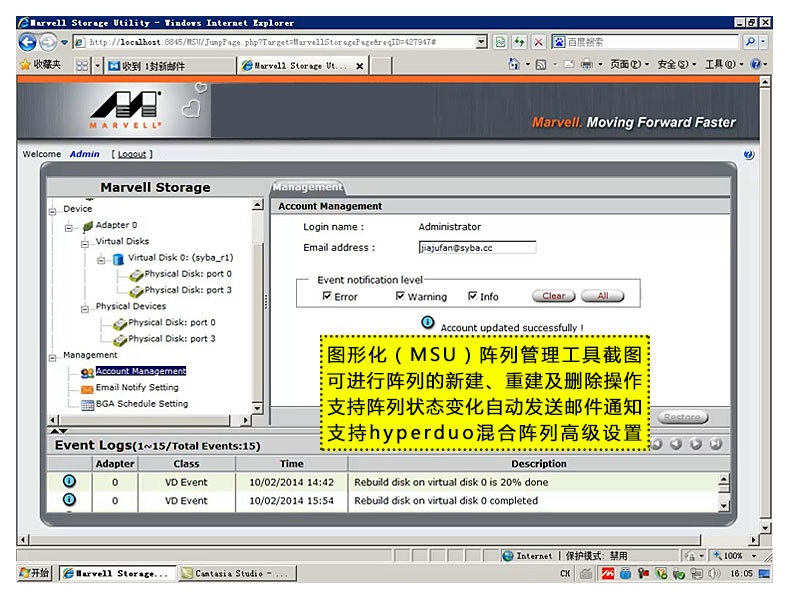Collapse the Virtual Disks tree node
789x613 pixels.
click(85, 244)
